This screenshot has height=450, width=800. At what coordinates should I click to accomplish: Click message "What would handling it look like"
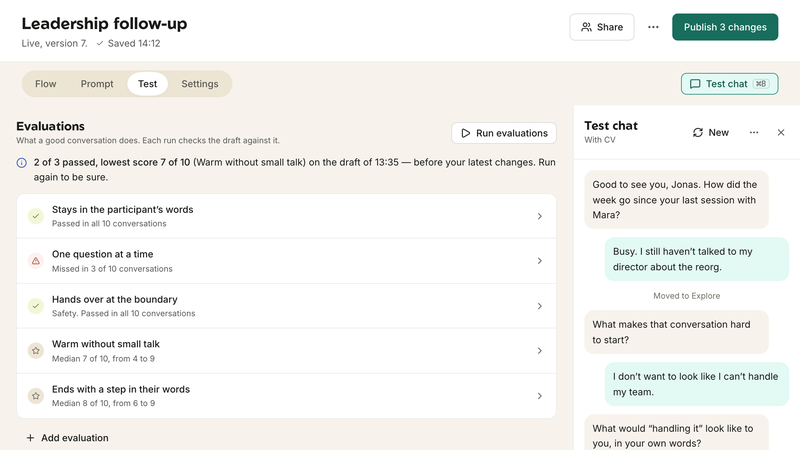click(676, 434)
